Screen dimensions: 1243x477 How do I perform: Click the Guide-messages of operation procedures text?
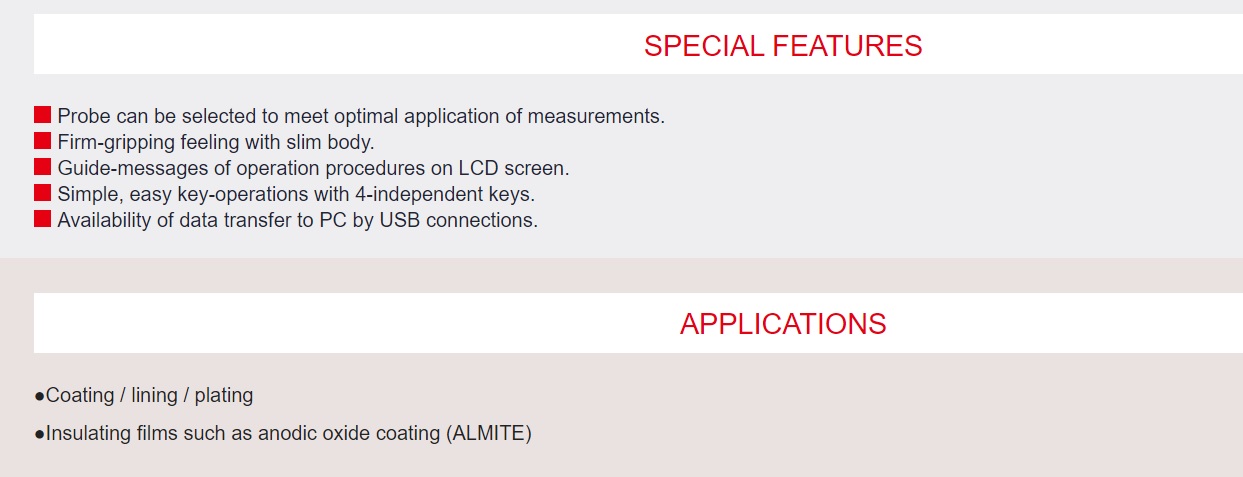313,168
